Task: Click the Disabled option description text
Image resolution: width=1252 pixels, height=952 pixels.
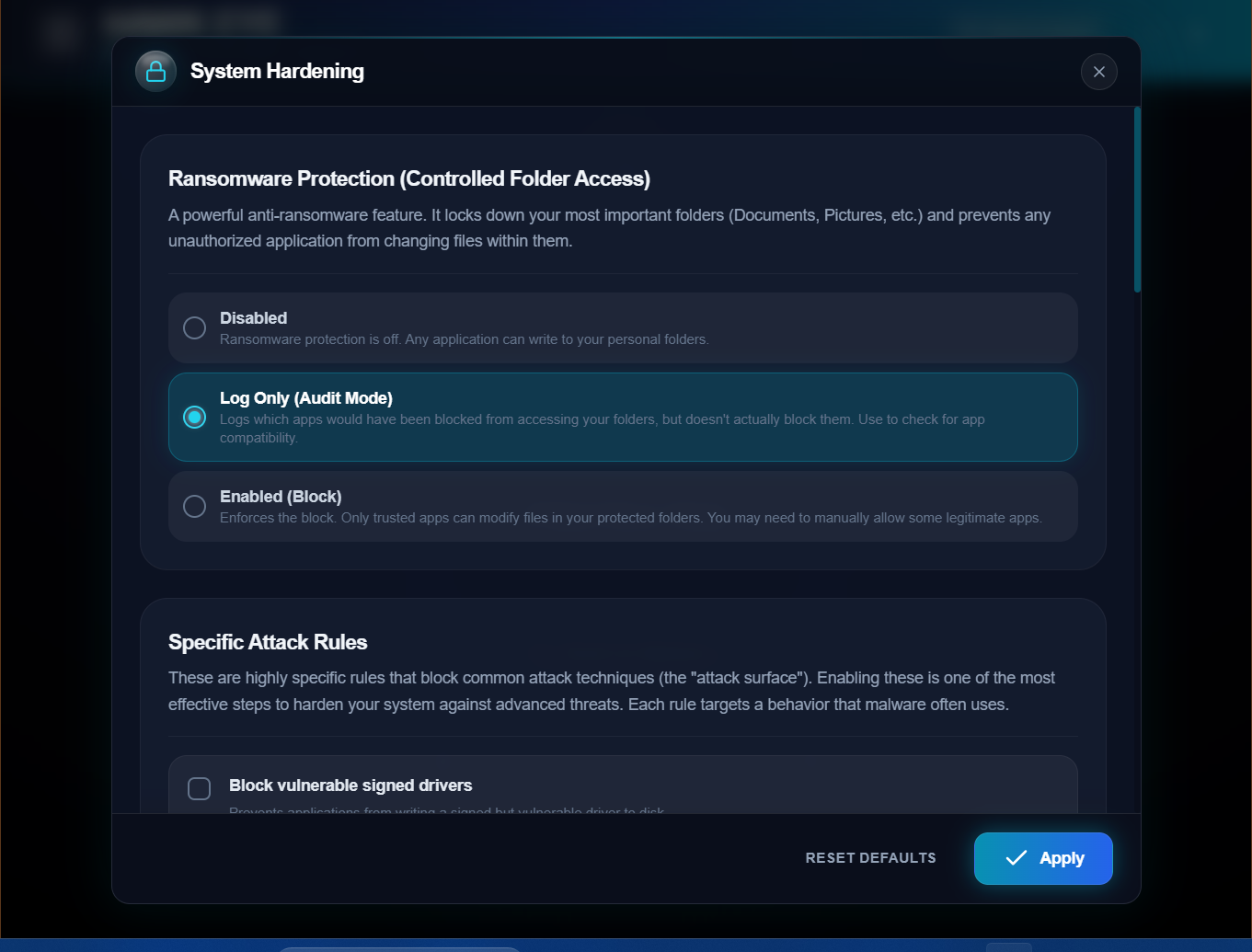Action: pos(464,339)
